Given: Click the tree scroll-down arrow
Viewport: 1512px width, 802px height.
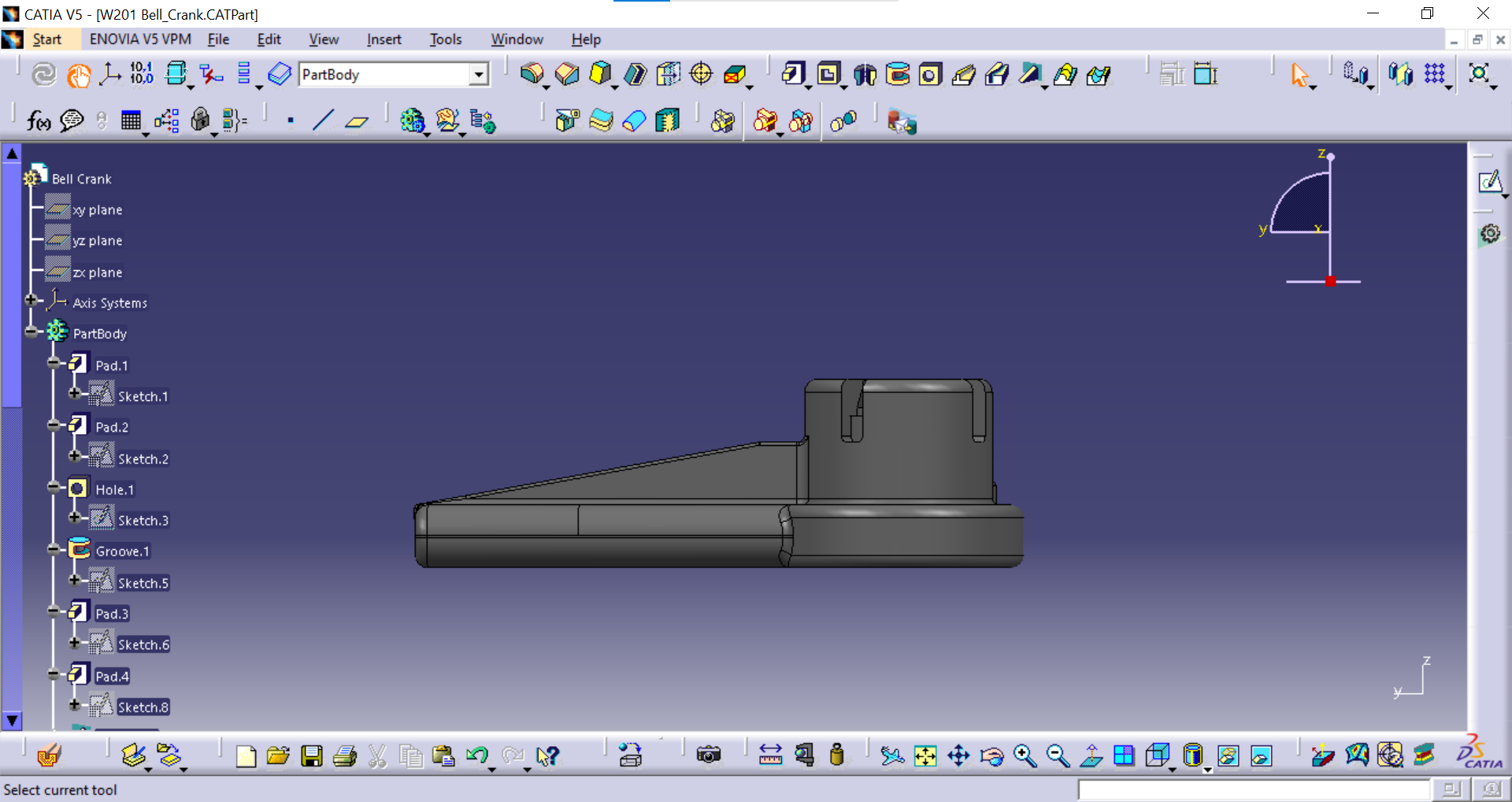Looking at the screenshot, I should click(12, 720).
